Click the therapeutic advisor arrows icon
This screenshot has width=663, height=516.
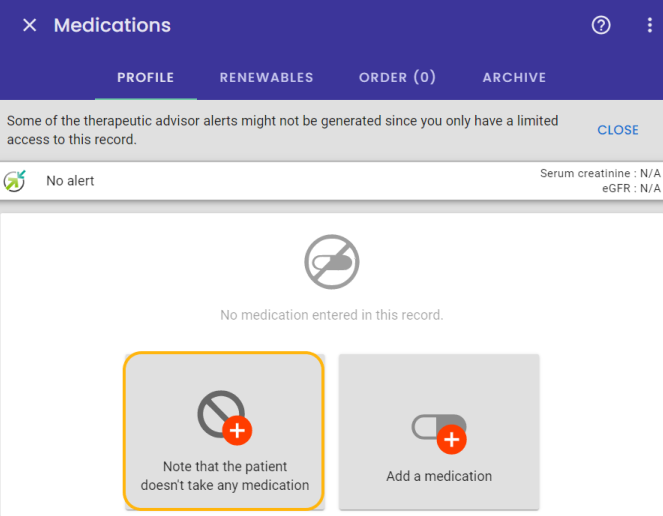(15, 181)
